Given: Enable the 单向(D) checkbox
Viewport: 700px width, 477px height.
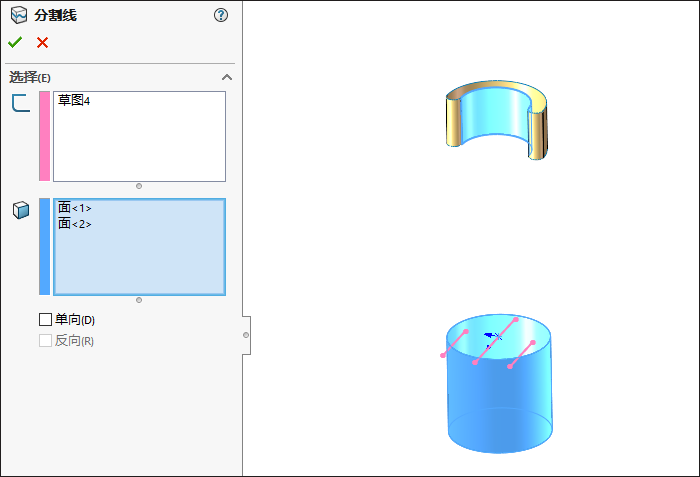Looking at the screenshot, I should 46,320.
